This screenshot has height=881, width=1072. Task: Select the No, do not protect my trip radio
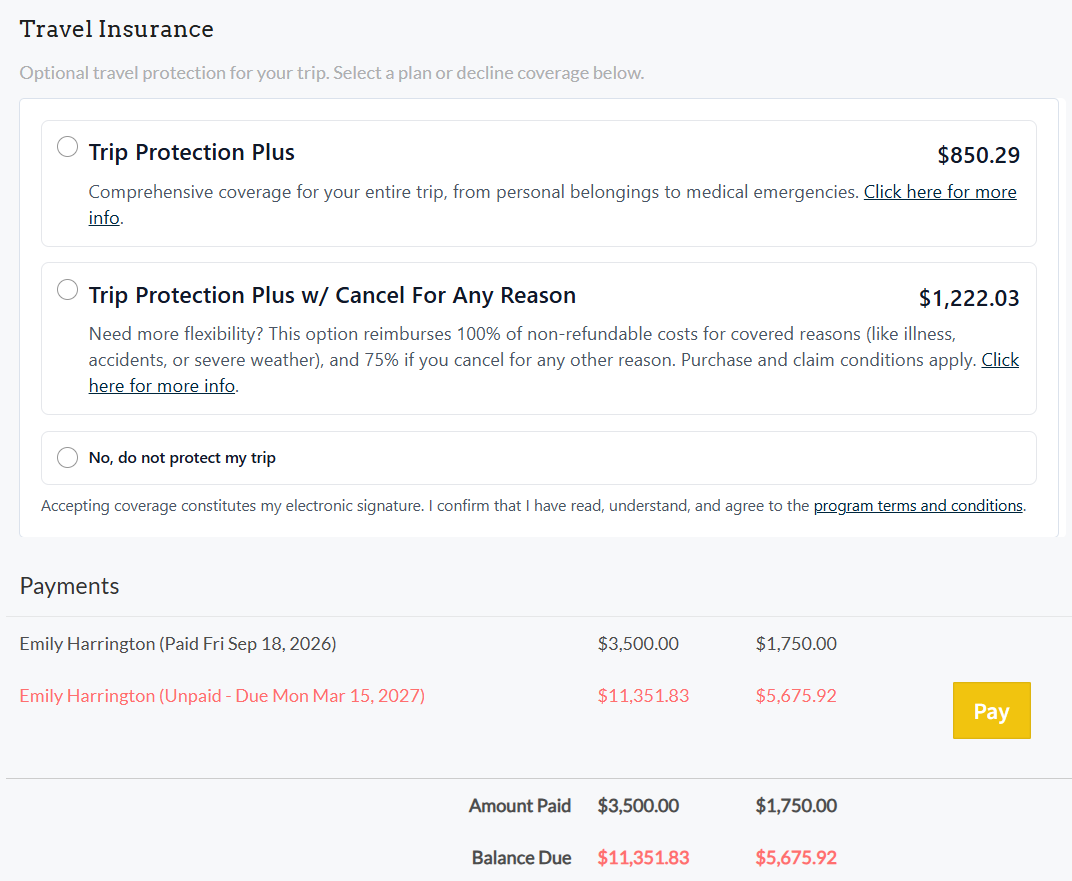tap(67, 457)
